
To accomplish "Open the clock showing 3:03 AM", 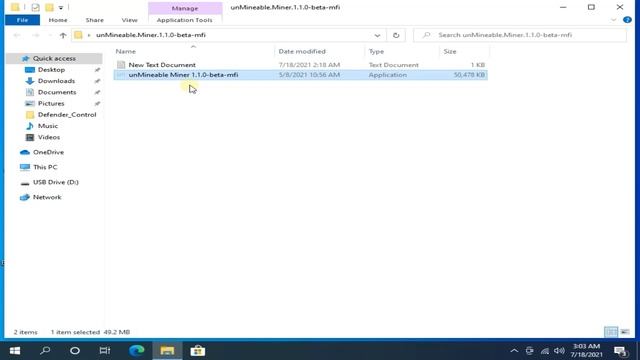I will (x=586, y=351).
